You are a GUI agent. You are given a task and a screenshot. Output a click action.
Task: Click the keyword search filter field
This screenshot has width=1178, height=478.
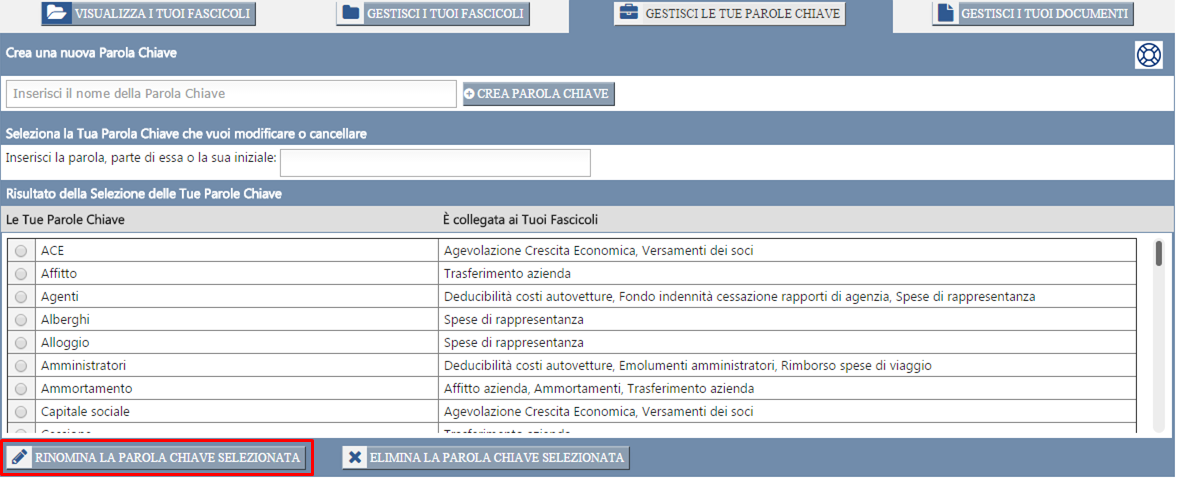[x=436, y=162]
